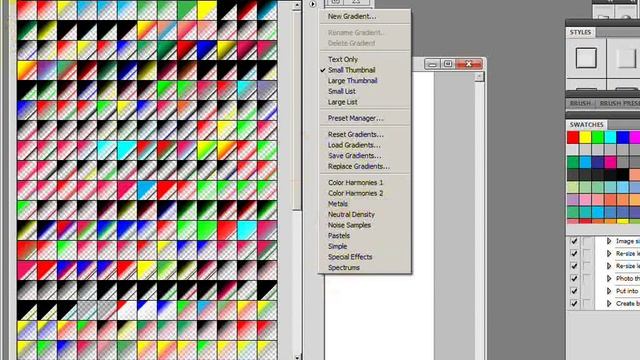640x360 pixels.
Task: Load the Special Effects gradient set
Action: point(350,257)
